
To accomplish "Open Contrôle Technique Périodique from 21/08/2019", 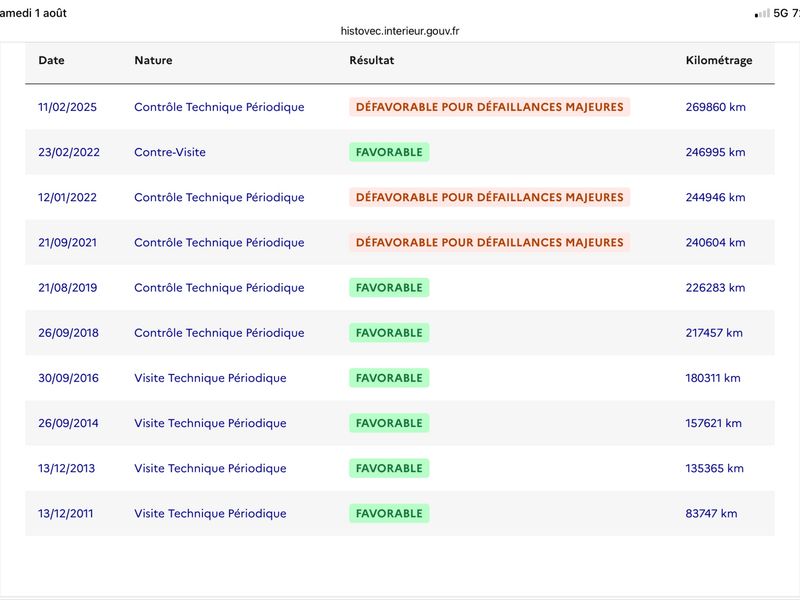I will (x=219, y=288).
